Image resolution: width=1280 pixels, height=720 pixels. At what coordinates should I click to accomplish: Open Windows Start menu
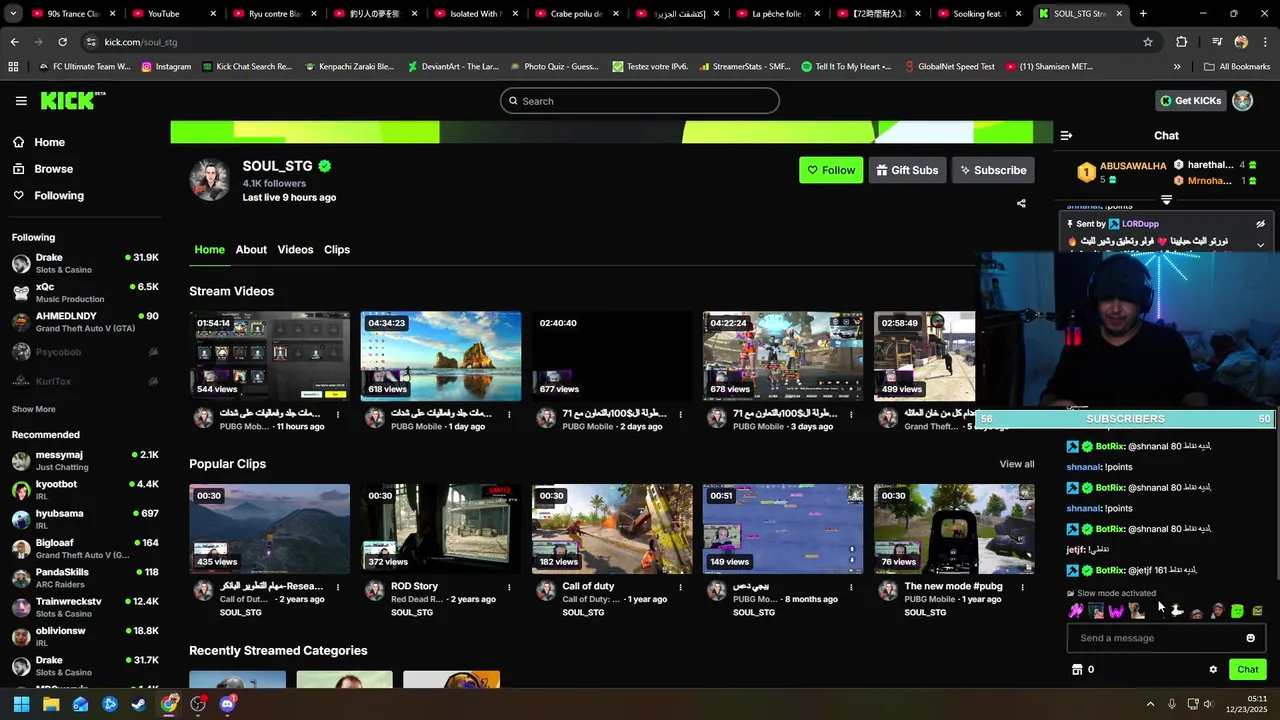tap(21, 704)
